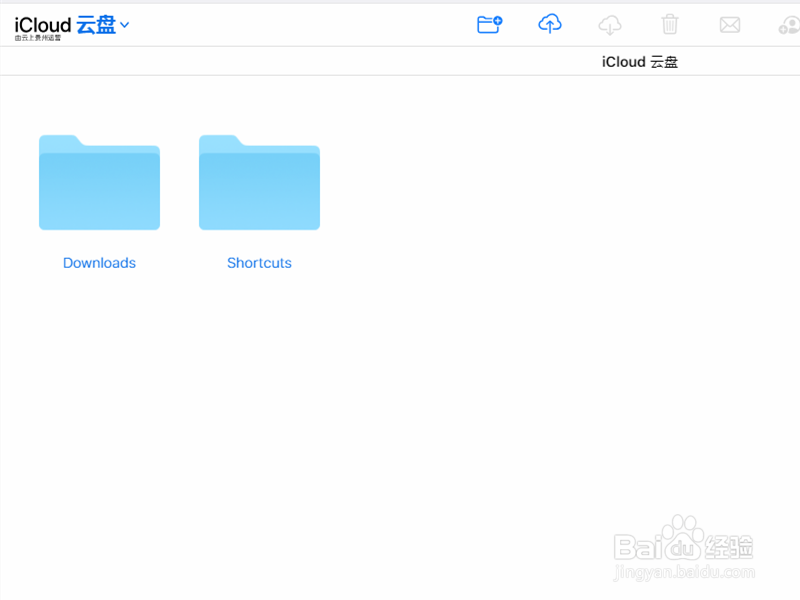Viewport: 800px width, 600px height.
Task: Click the cloud upload icon
Action: (549, 24)
